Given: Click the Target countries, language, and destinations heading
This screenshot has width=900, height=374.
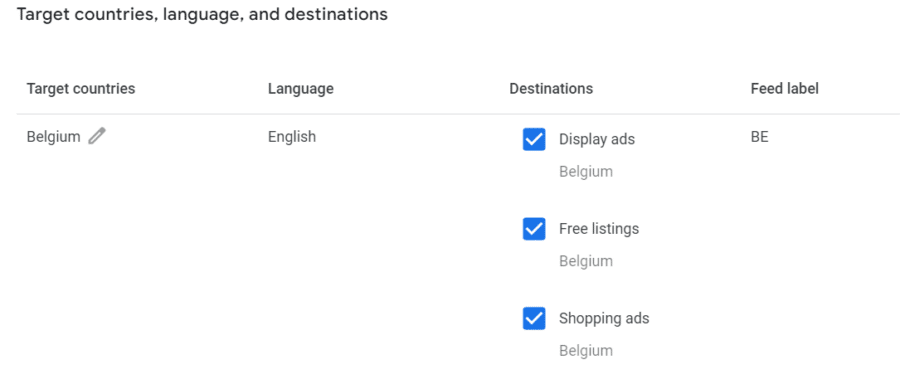Looking at the screenshot, I should click(202, 15).
